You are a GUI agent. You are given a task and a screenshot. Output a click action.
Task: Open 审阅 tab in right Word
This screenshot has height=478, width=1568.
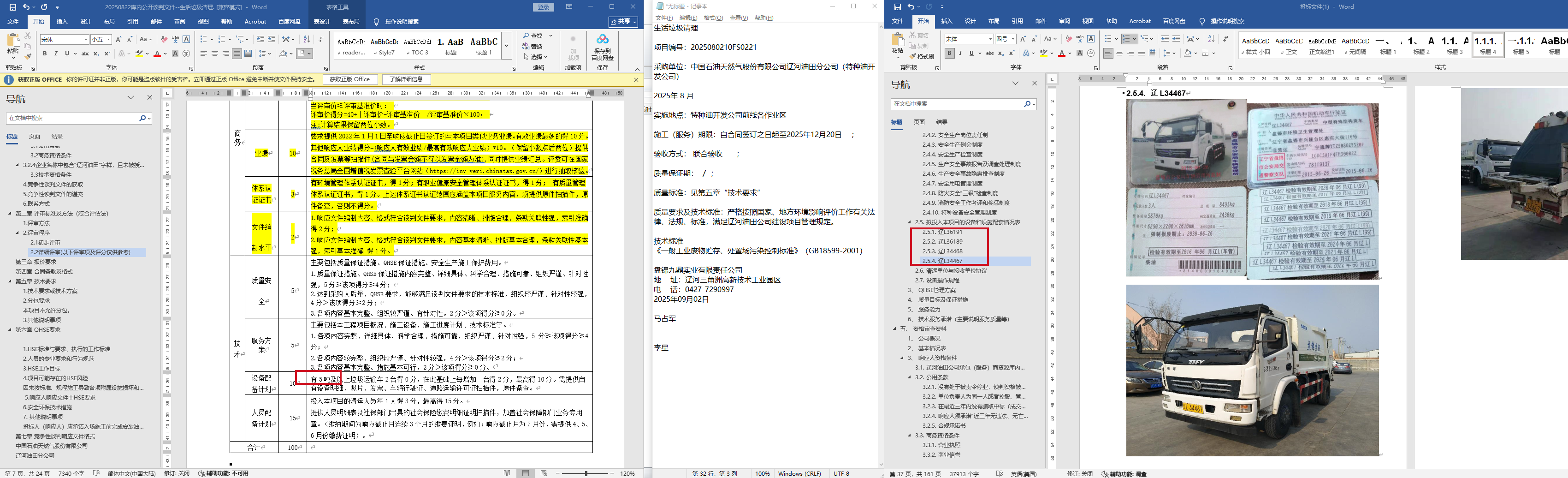click(1064, 21)
